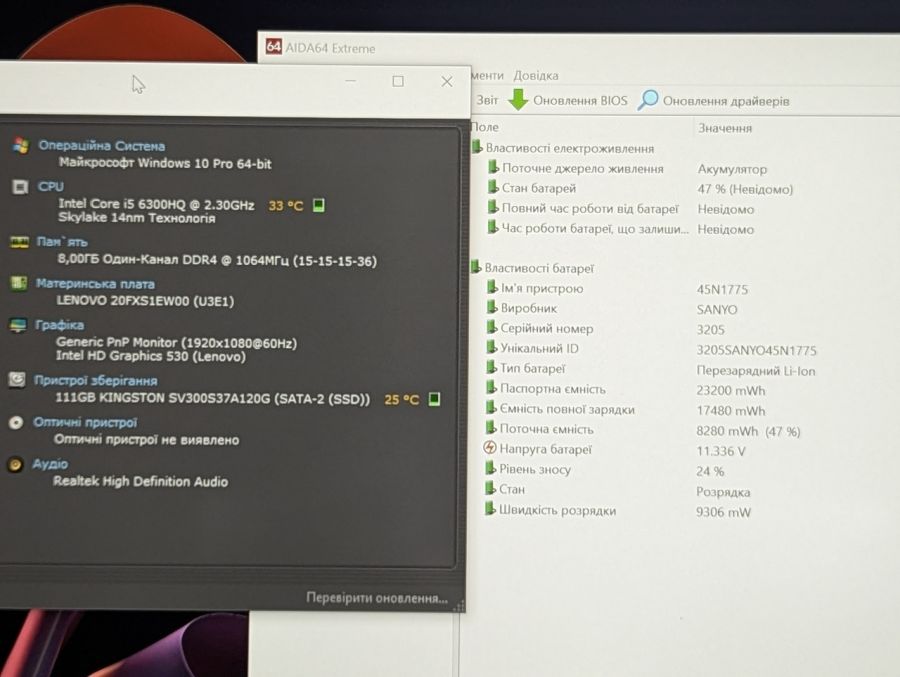This screenshot has height=677, width=900.
Task: Click the Рівень зносу row icon
Action: [x=490, y=468]
